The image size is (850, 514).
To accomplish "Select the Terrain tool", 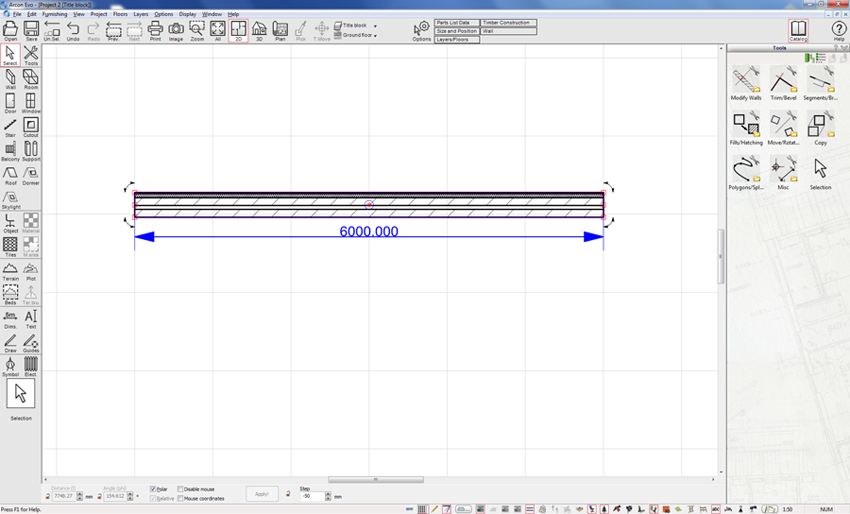I will click(x=10, y=271).
